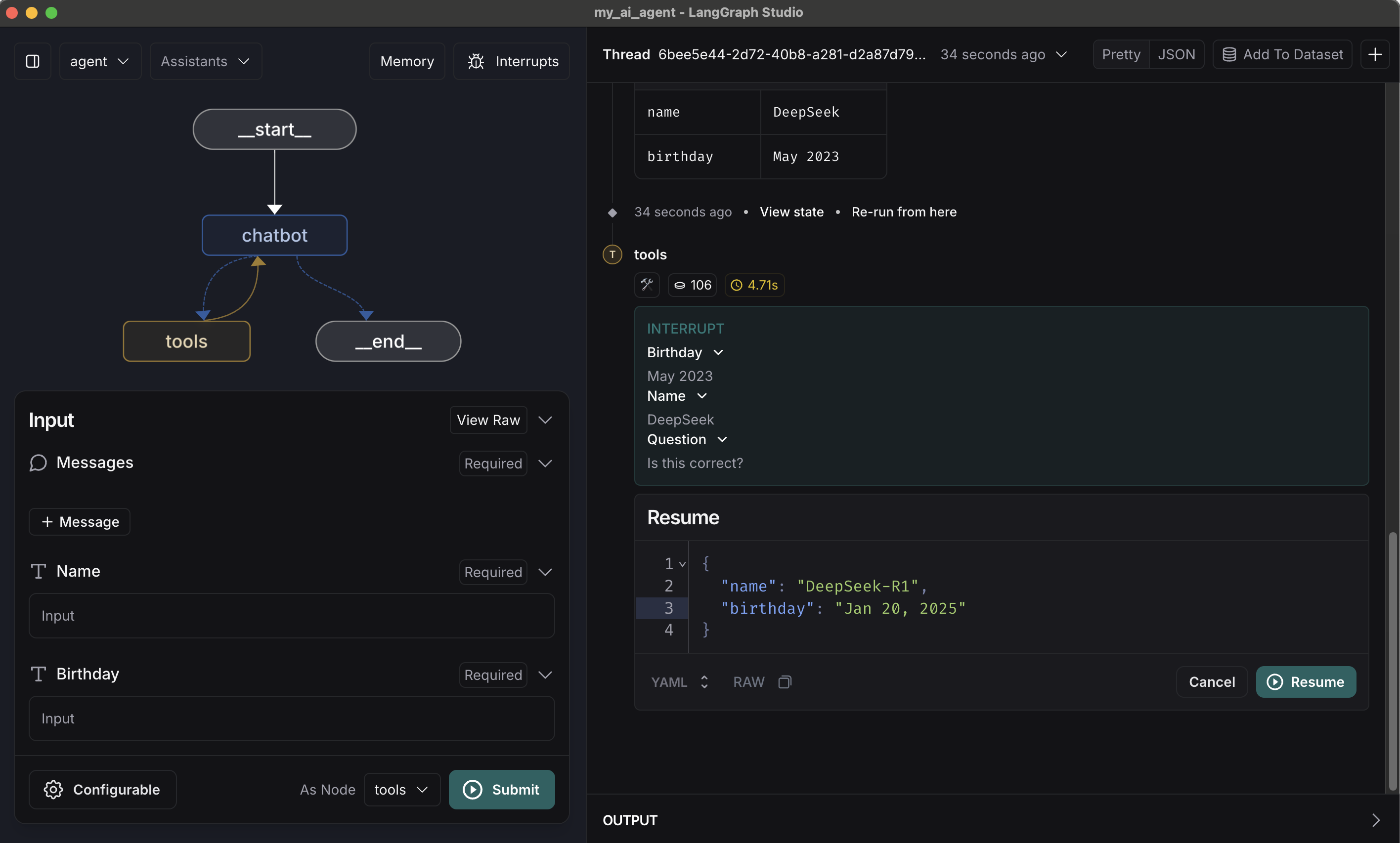This screenshot has width=1400, height=843.
Task: Click the Name input field
Action: (291, 616)
